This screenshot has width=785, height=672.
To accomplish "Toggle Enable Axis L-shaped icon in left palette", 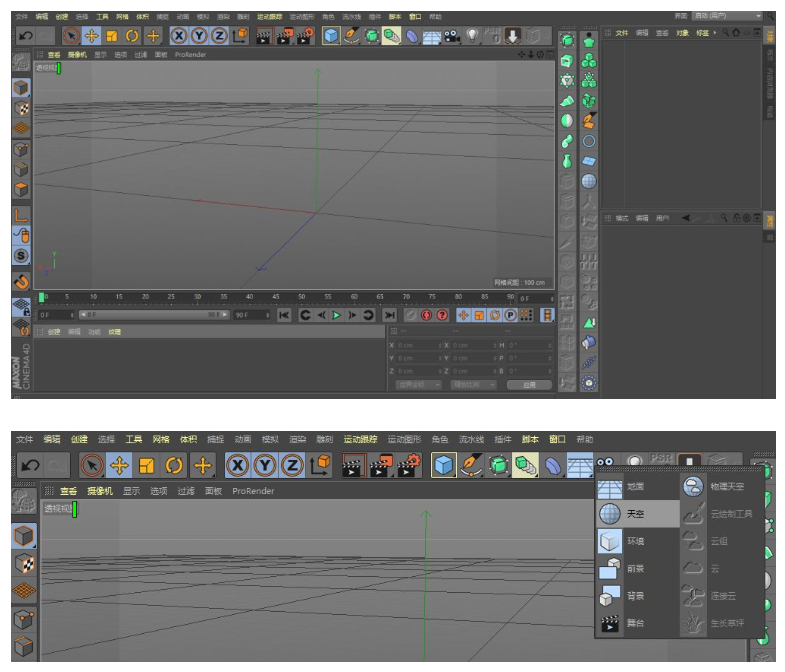I will coord(21,215).
